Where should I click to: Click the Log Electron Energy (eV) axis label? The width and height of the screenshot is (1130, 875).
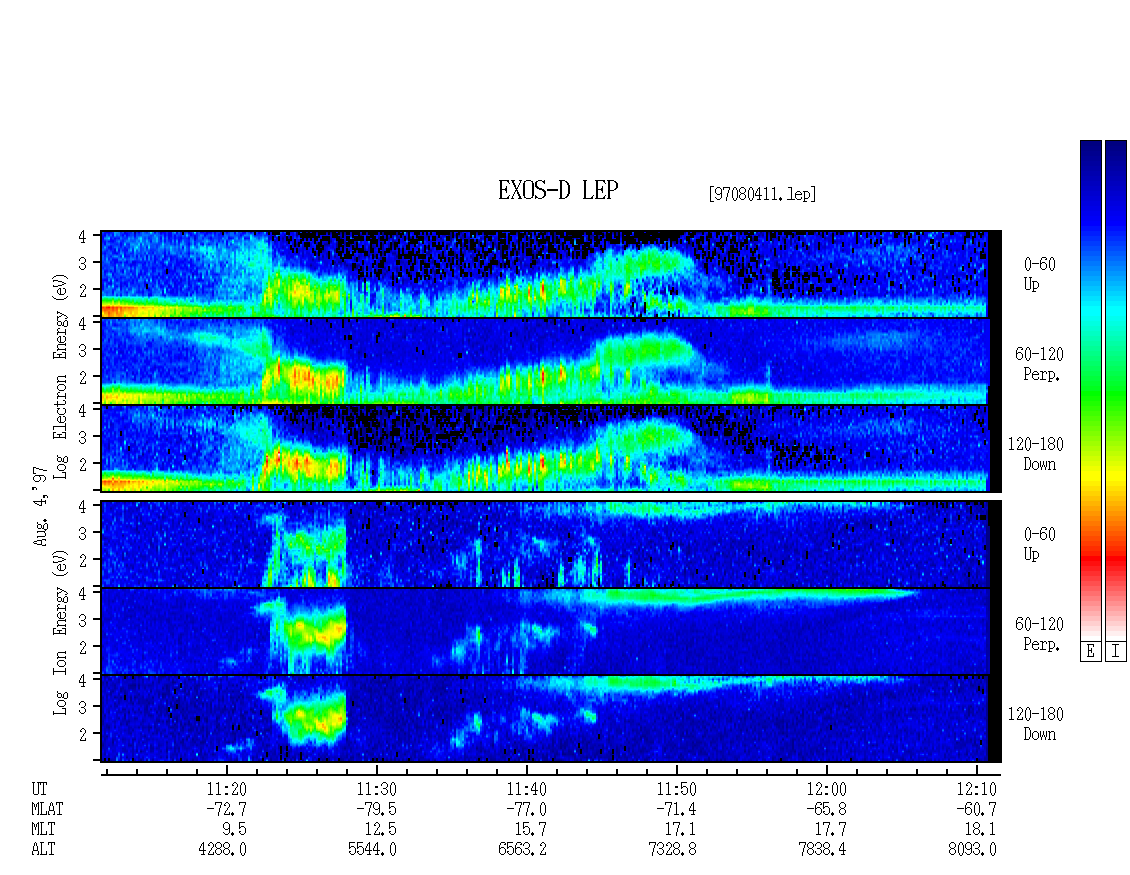coord(60,376)
